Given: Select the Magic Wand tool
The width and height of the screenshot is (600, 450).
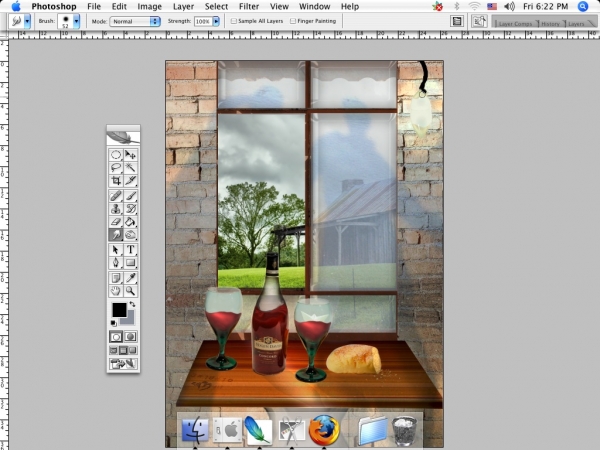Looking at the screenshot, I should [x=130, y=168].
